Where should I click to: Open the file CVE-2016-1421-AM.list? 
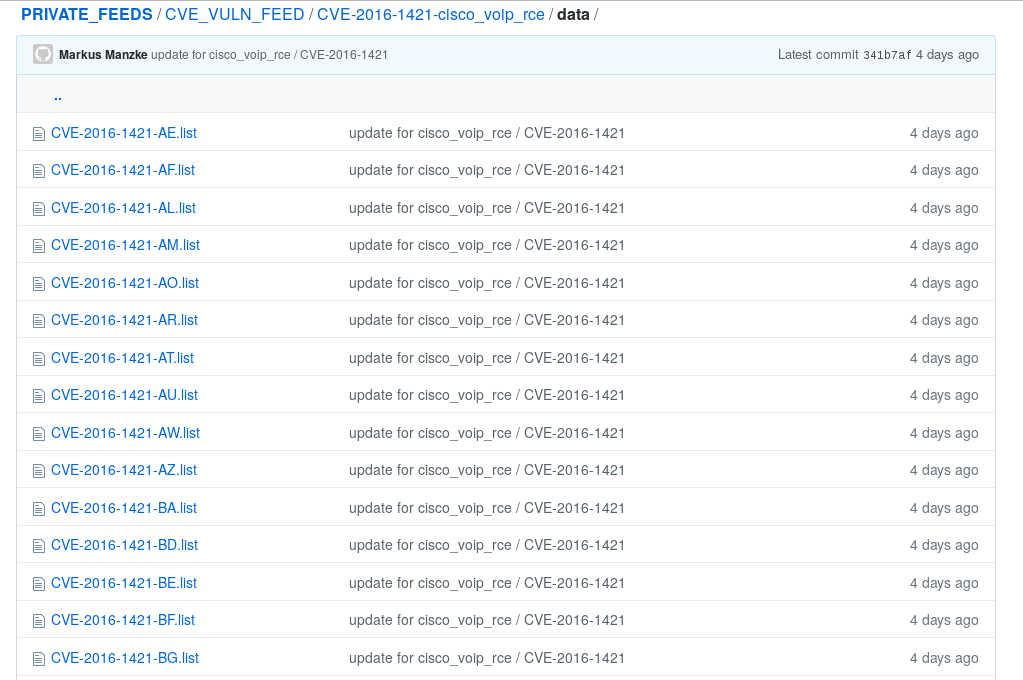point(125,245)
